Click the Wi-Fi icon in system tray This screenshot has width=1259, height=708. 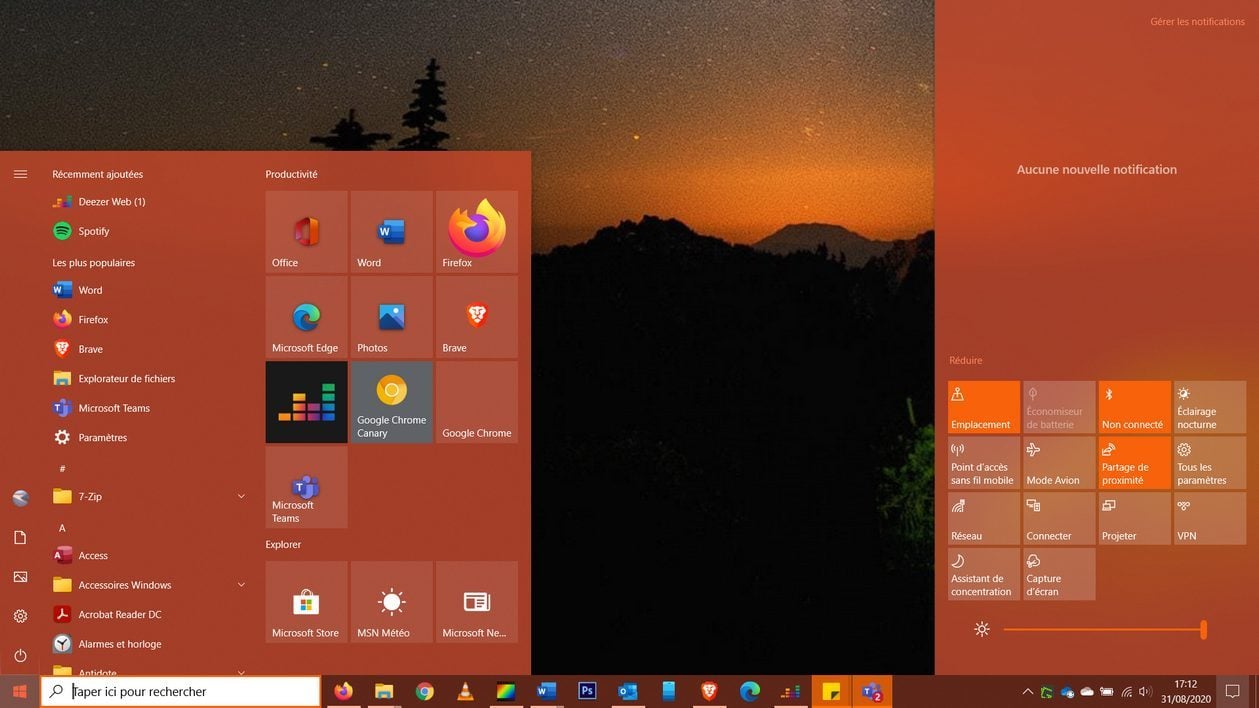[x=1126, y=691]
